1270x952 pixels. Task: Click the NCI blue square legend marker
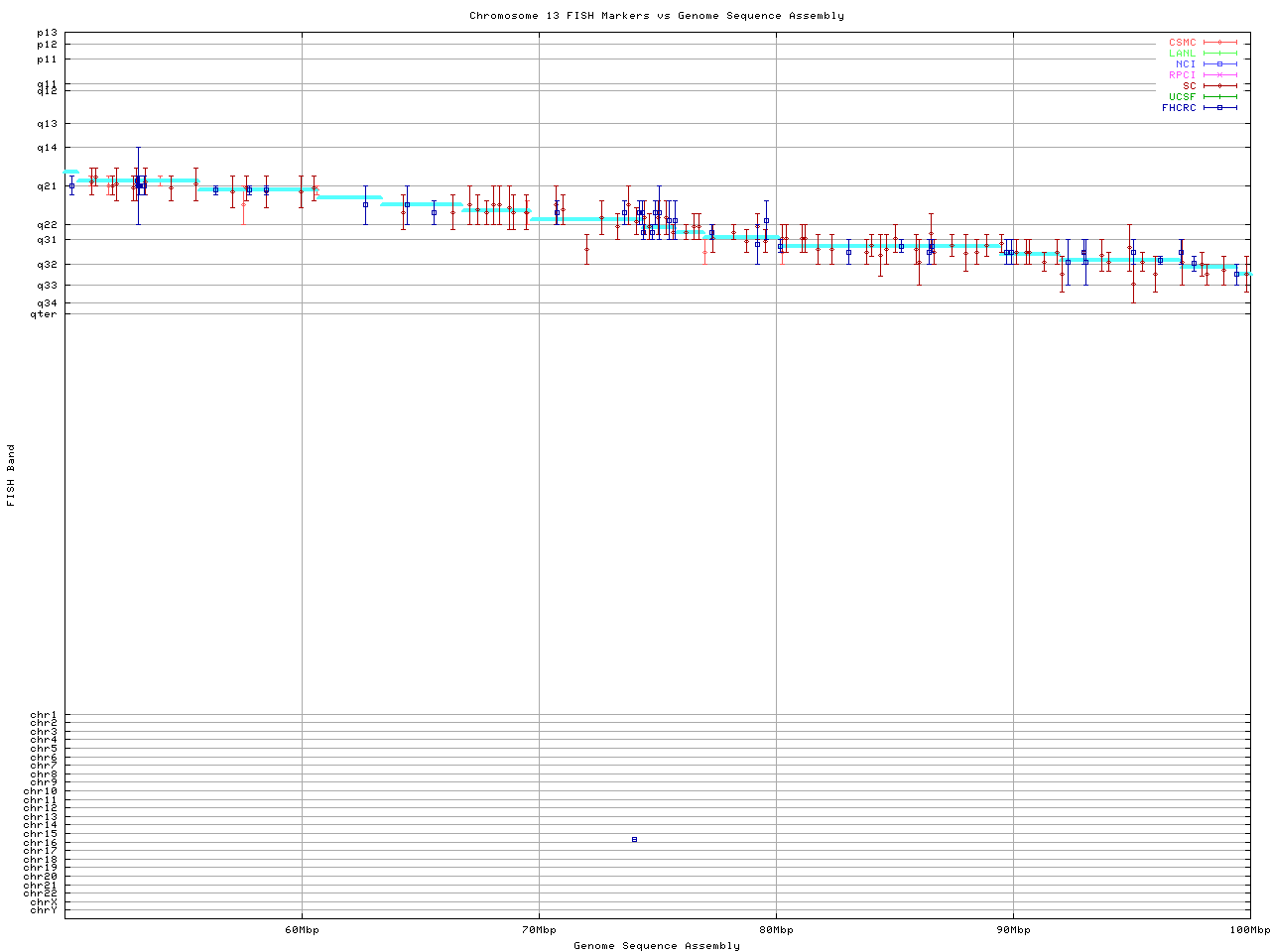point(1220,64)
